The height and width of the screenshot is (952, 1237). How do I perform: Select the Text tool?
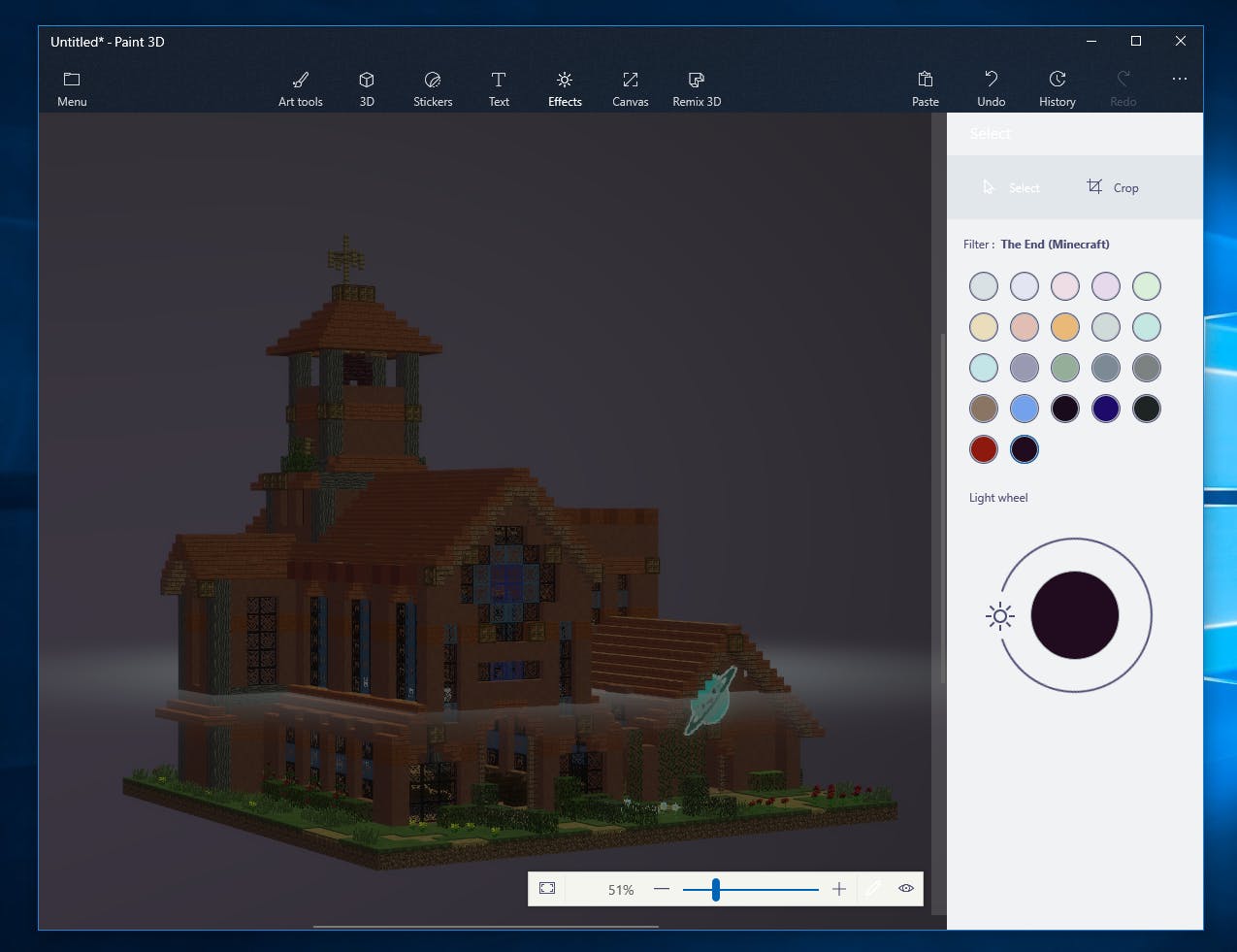point(499,88)
